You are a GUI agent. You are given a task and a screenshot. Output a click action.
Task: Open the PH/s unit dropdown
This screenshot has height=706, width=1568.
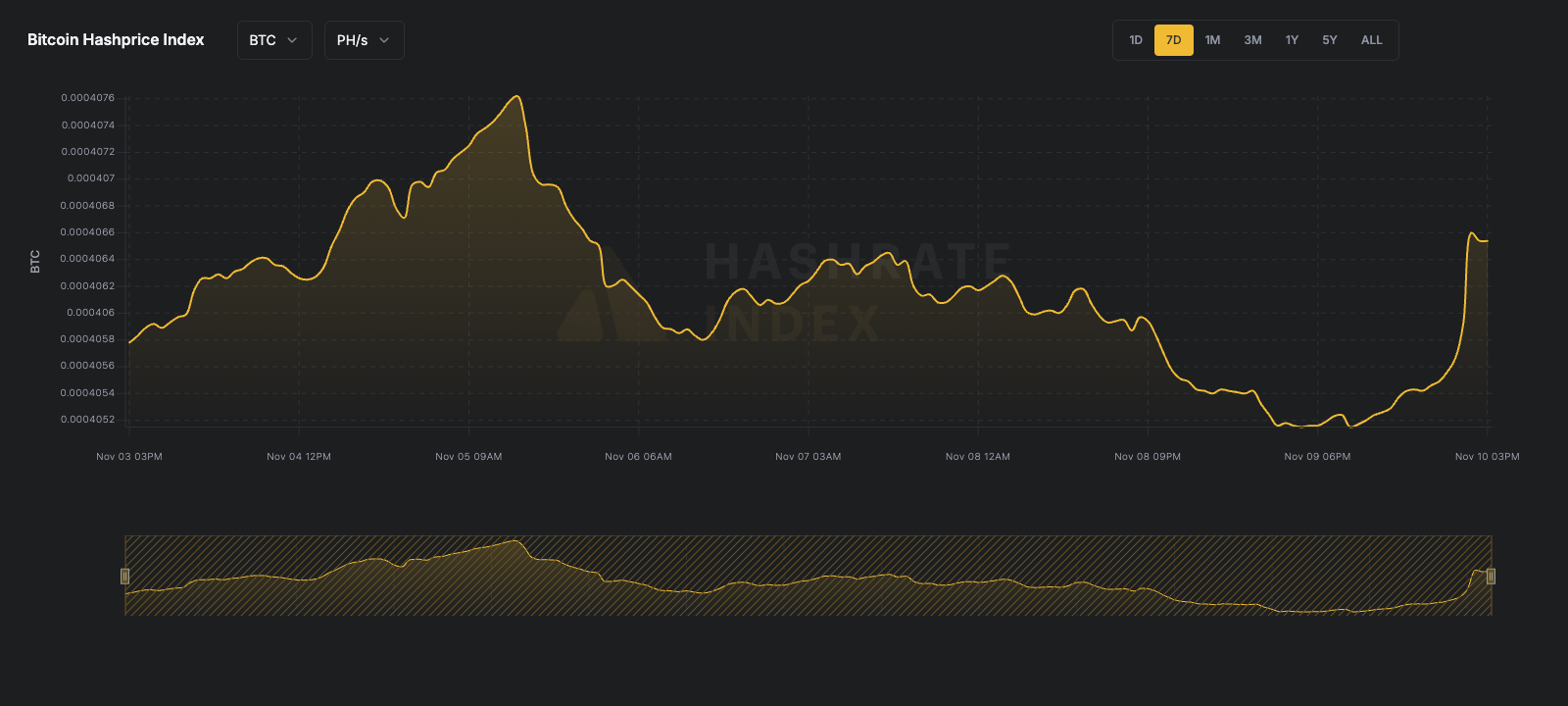(364, 40)
